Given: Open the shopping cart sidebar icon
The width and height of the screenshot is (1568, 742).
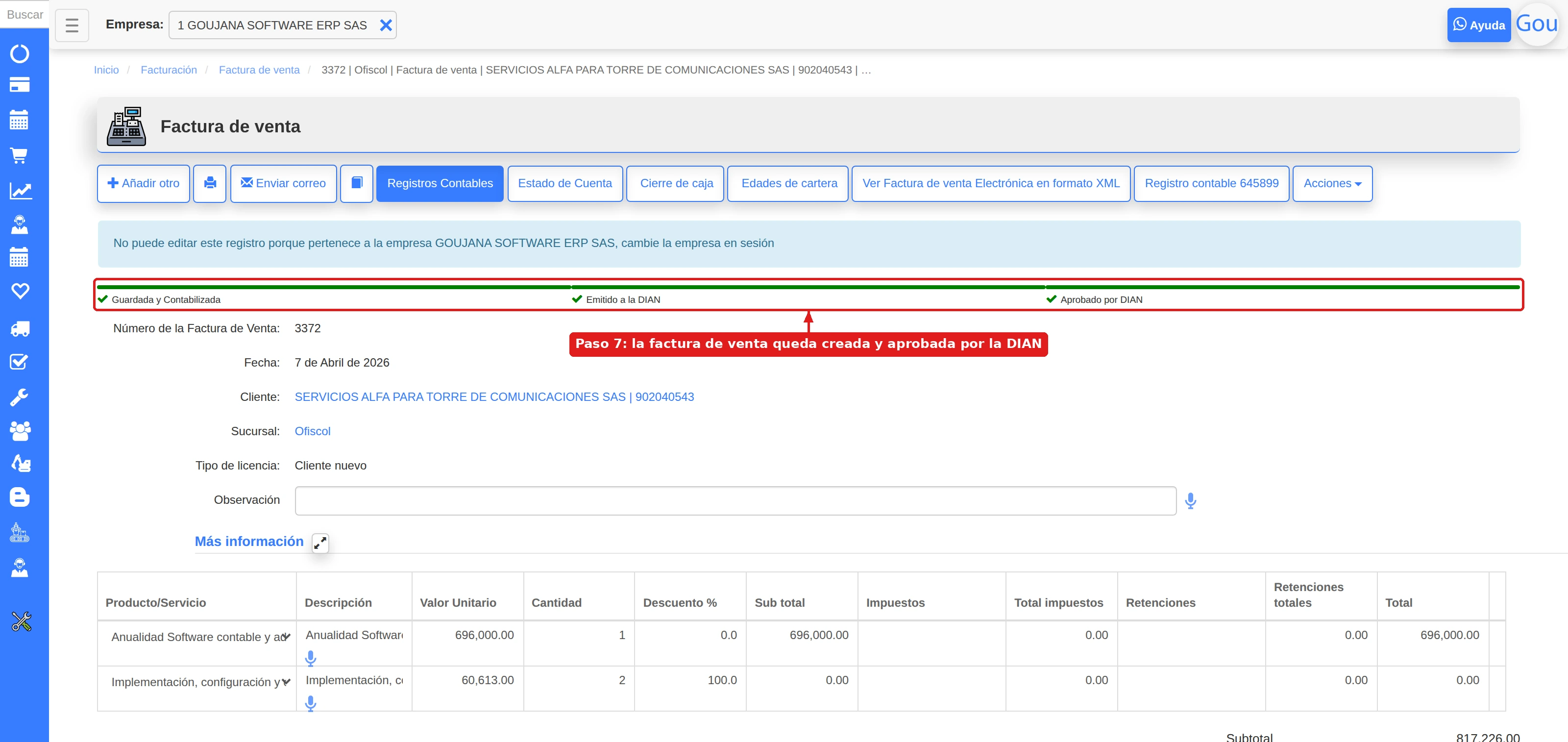Looking at the screenshot, I should point(20,155).
